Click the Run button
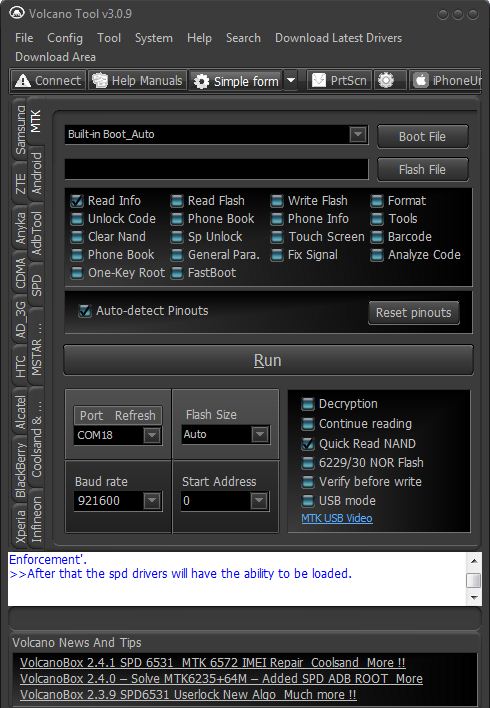The height and width of the screenshot is (708, 490). coord(268,360)
